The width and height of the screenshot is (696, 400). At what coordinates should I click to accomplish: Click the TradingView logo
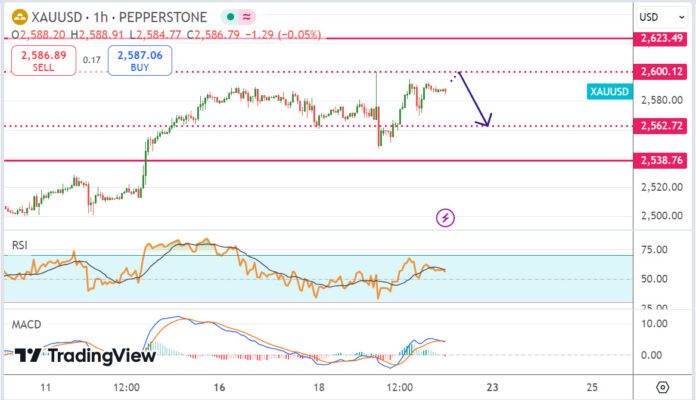pyautogui.click(x=85, y=355)
